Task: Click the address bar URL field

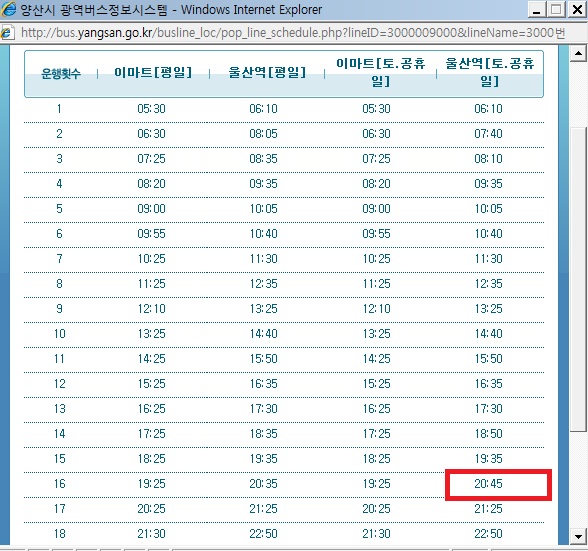Action: (292, 33)
